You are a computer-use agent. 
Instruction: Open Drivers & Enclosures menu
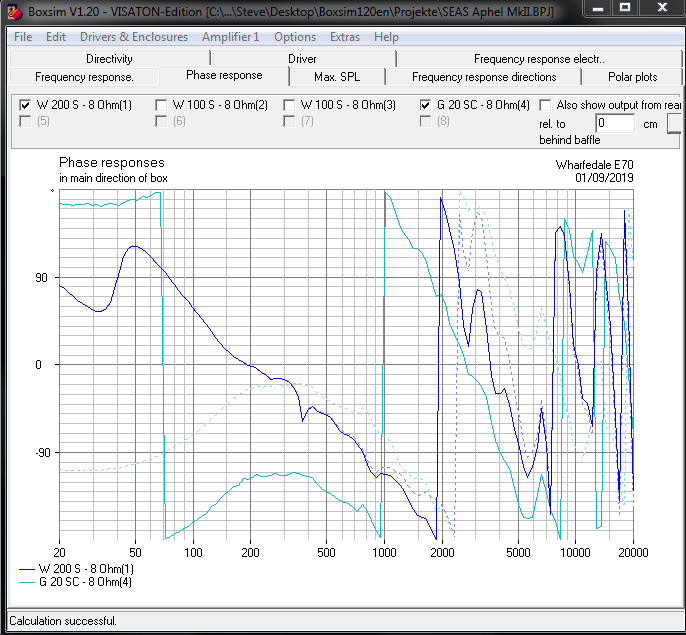tap(134, 37)
